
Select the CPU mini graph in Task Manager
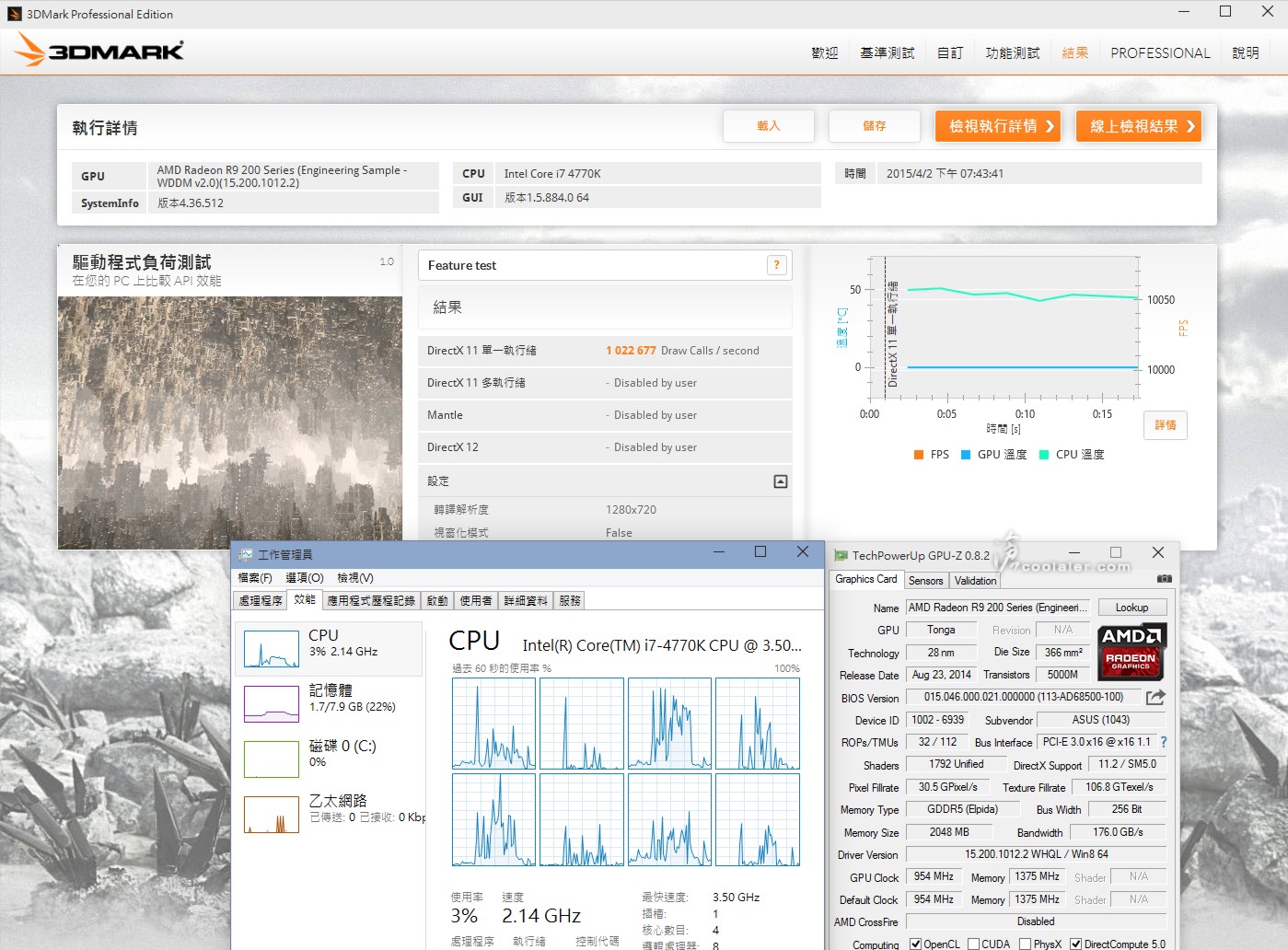pos(272,648)
